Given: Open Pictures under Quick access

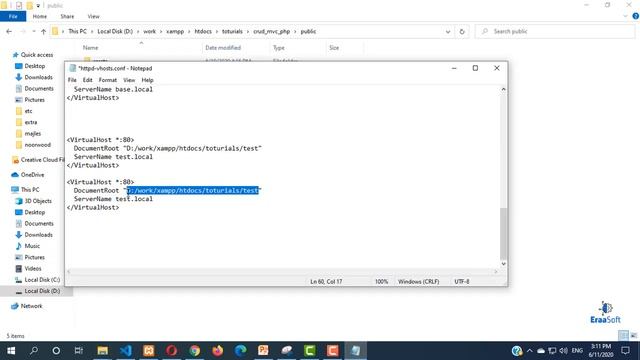Looking at the screenshot, I should pos(34,100).
